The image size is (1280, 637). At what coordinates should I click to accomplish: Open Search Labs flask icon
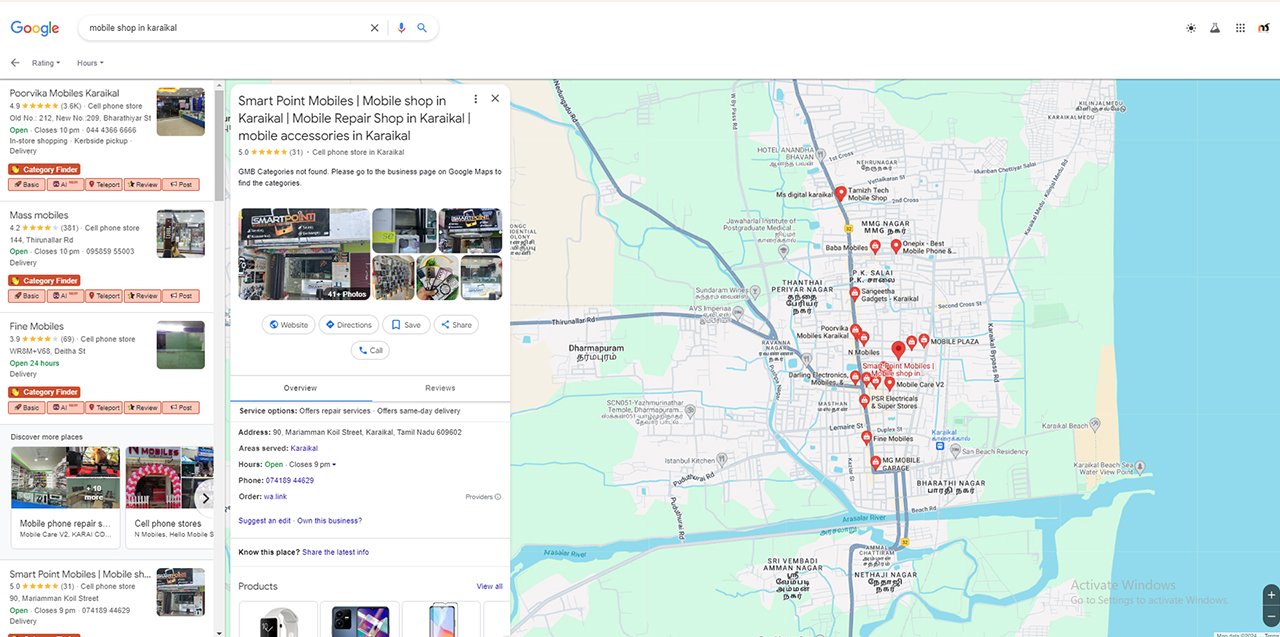tap(1216, 28)
